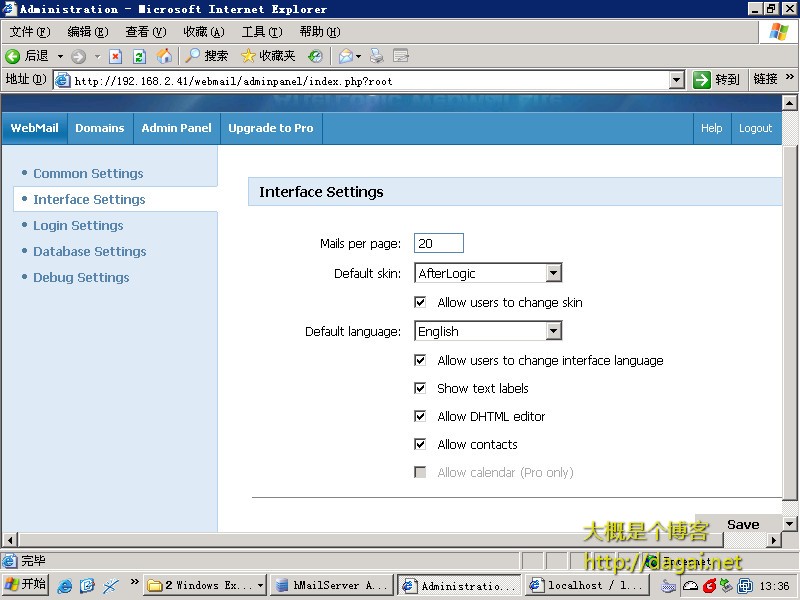The image size is (800, 600).
Task: Click the browser Back arrow icon
Action: point(13,56)
